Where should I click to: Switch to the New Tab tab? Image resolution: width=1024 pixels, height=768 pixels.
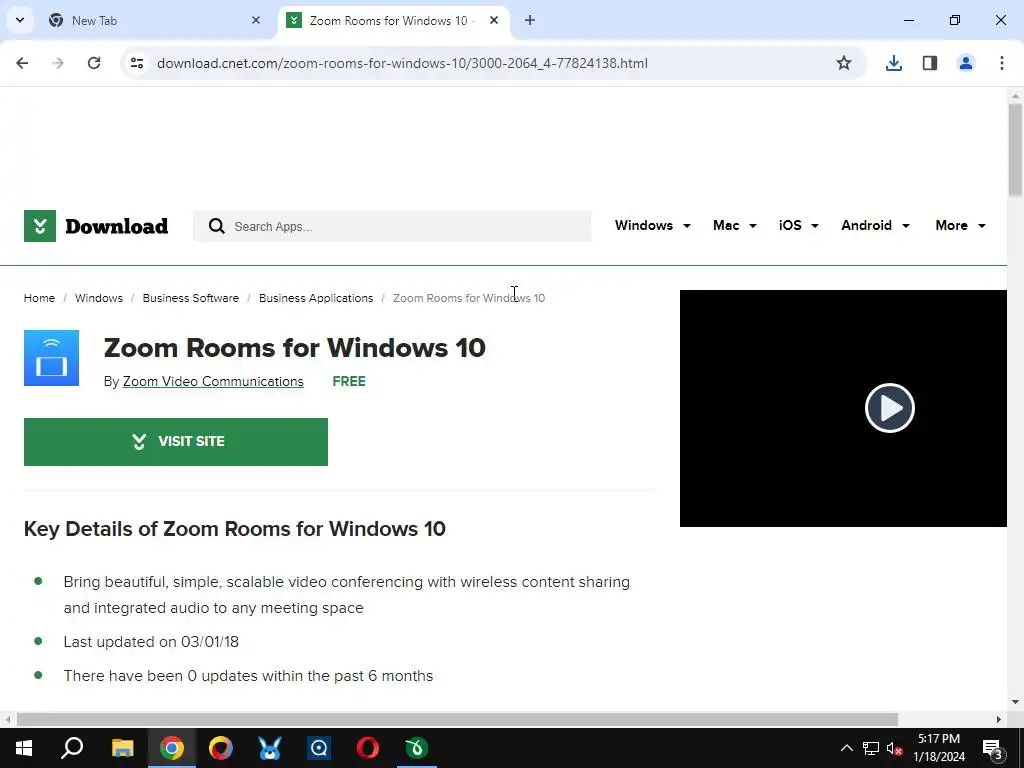point(154,20)
